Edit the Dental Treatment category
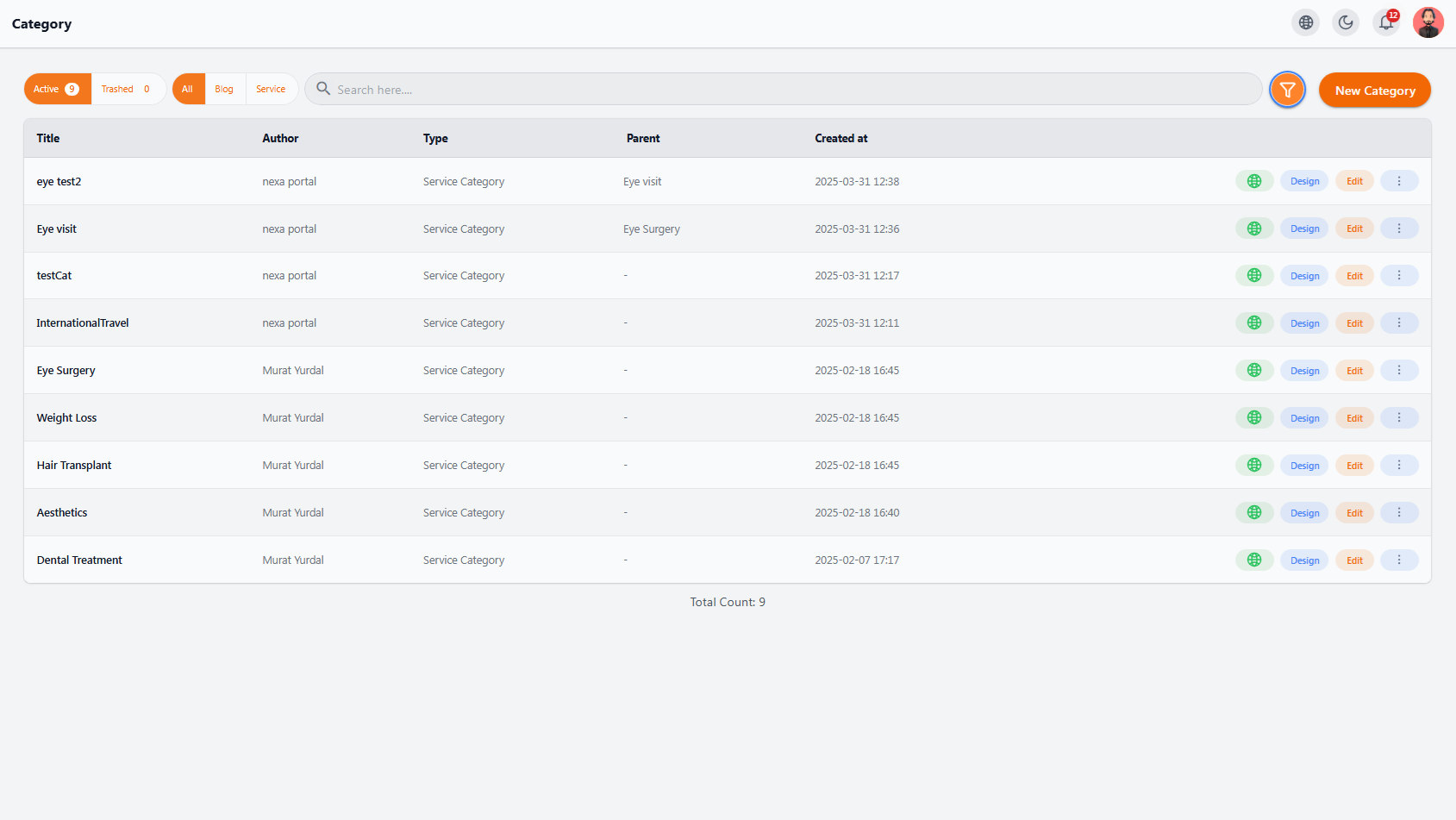 (1354, 560)
